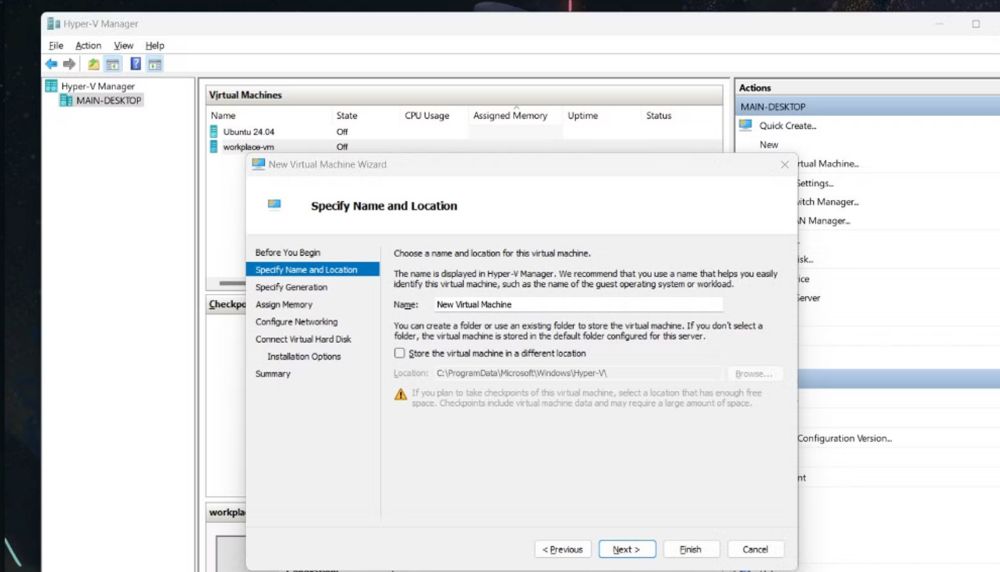Click Finish to create the virtual machine

pos(690,549)
